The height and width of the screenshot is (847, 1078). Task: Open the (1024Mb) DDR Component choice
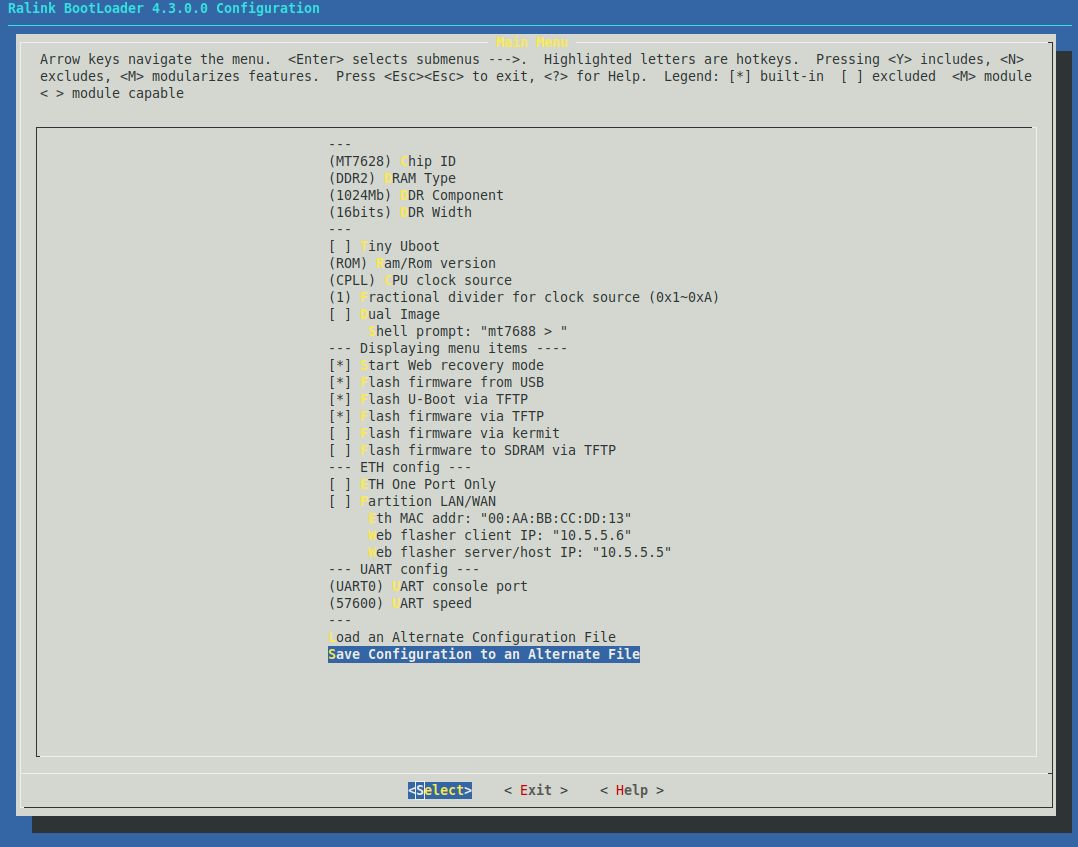416,195
